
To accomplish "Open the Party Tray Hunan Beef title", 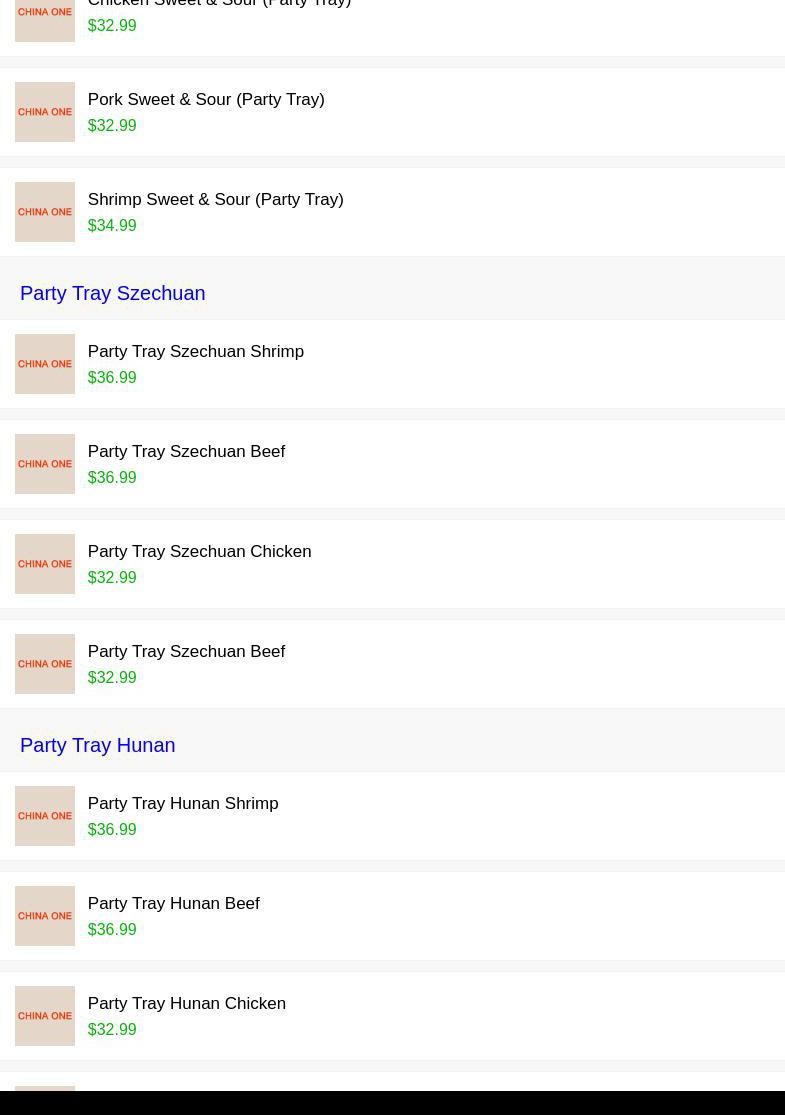I will click(x=174, y=904).
